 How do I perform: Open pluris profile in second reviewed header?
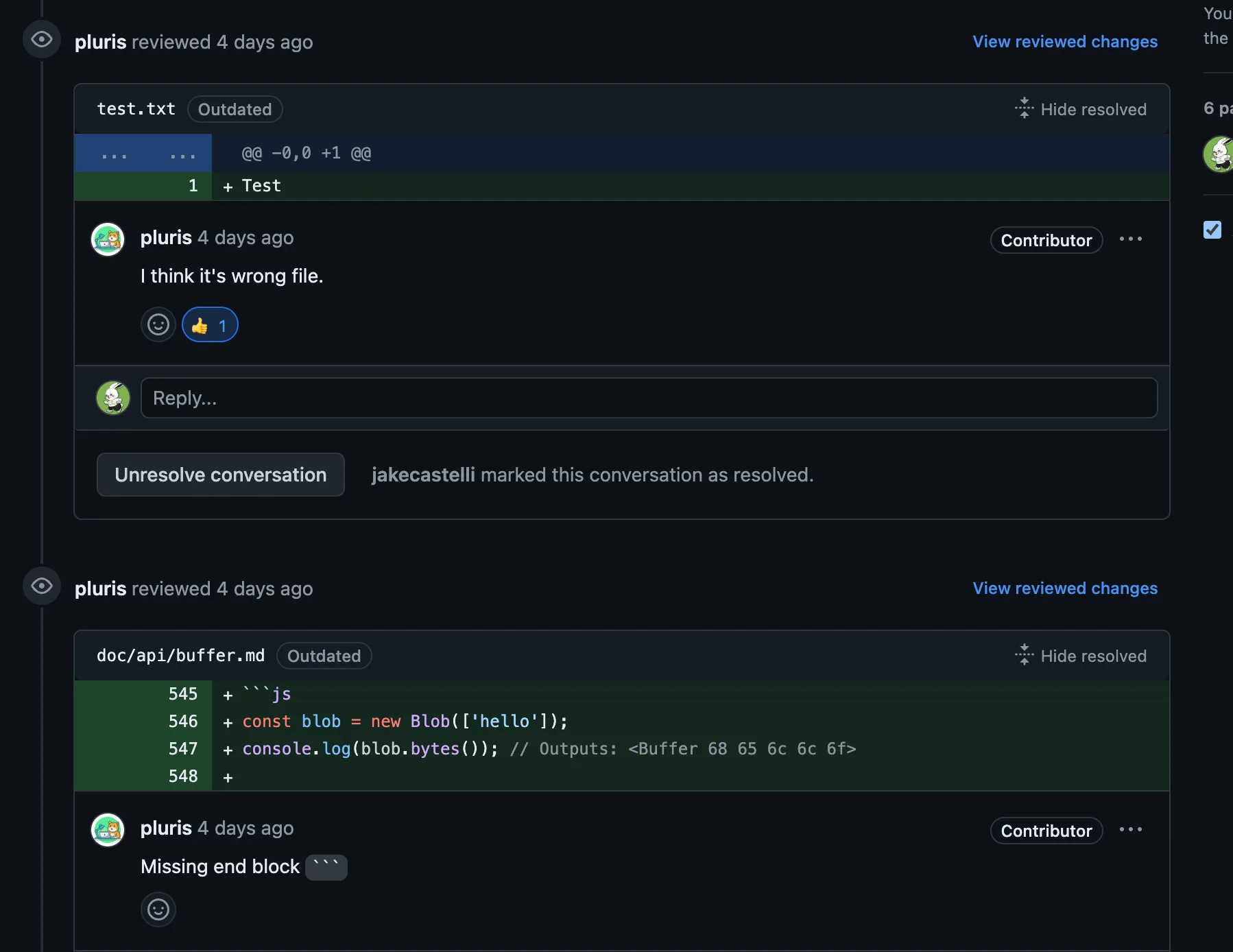click(x=101, y=588)
